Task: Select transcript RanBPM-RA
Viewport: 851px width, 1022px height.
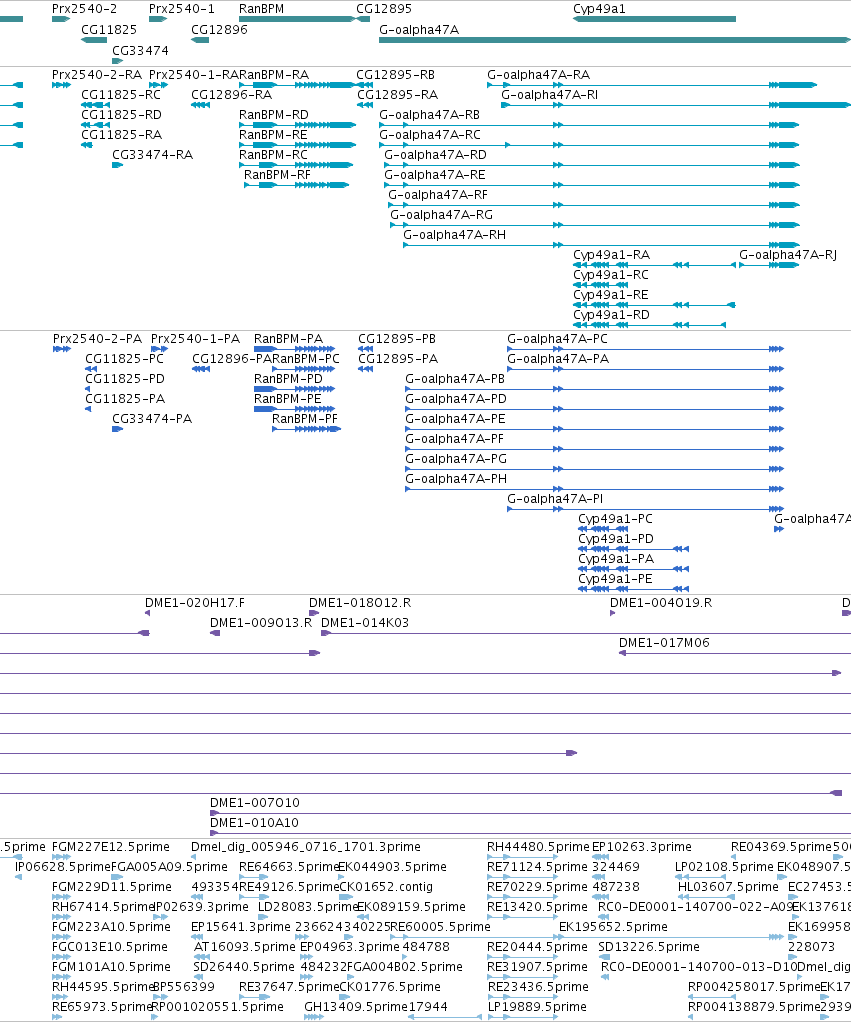Action: pos(274,74)
